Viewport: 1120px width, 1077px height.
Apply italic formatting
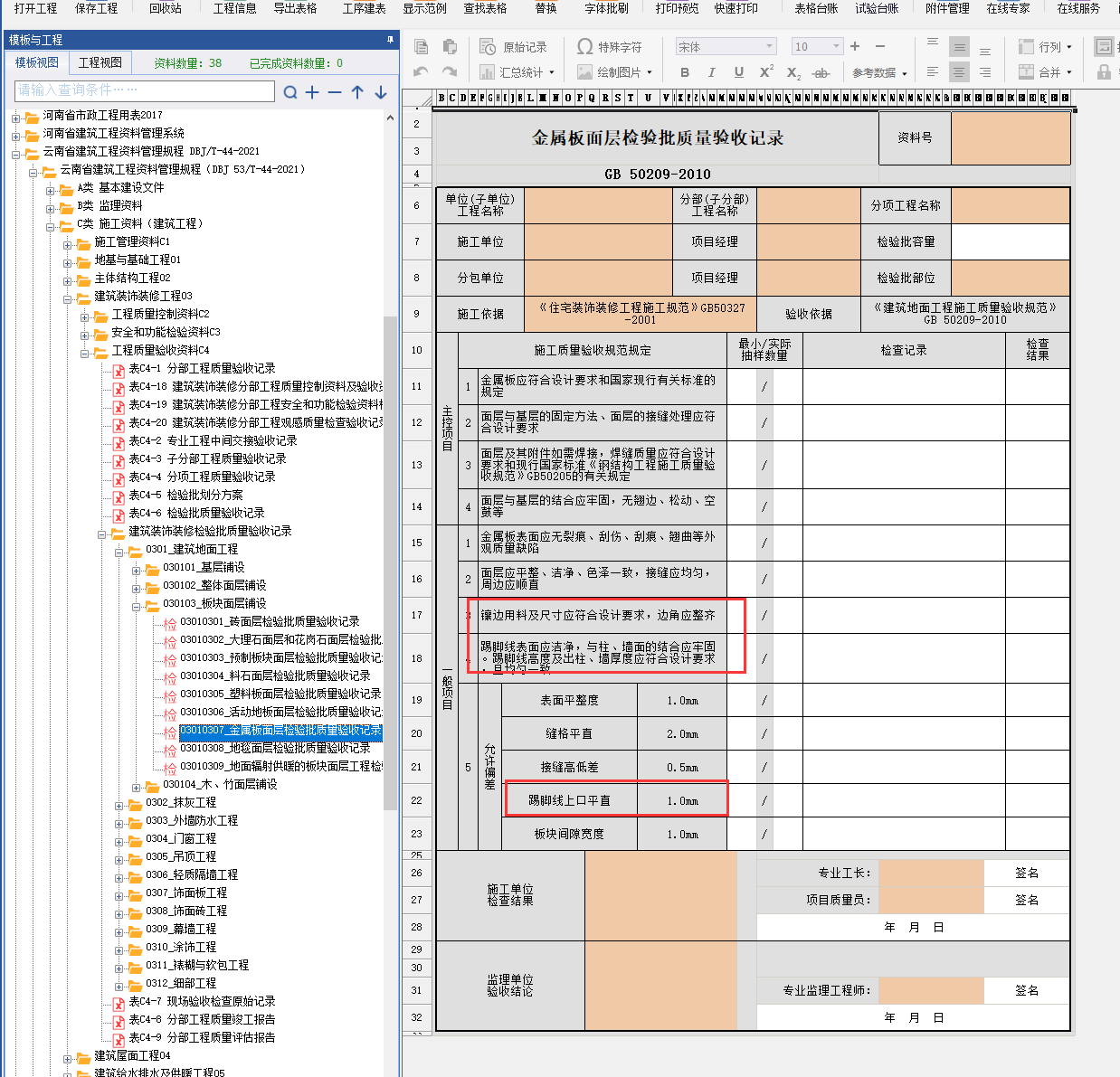pos(711,72)
